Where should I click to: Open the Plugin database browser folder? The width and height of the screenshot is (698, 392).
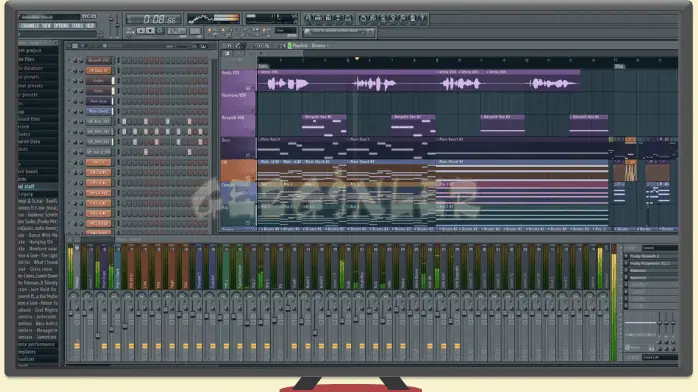pyautogui.click(x=37, y=68)
